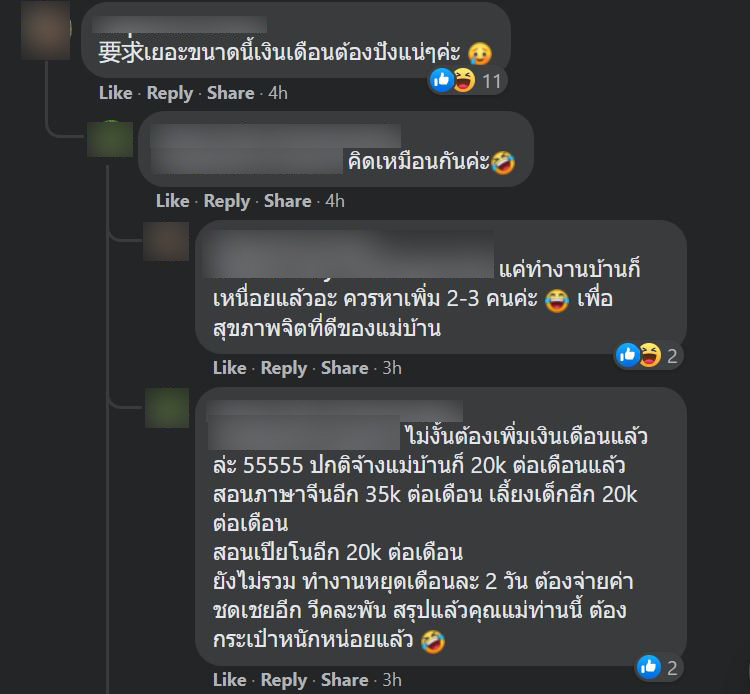Viewport: 750px width, 694px height.
Task: Reply to the คิดเหมือนกันค่ะ comment
Action: point(227,201)
